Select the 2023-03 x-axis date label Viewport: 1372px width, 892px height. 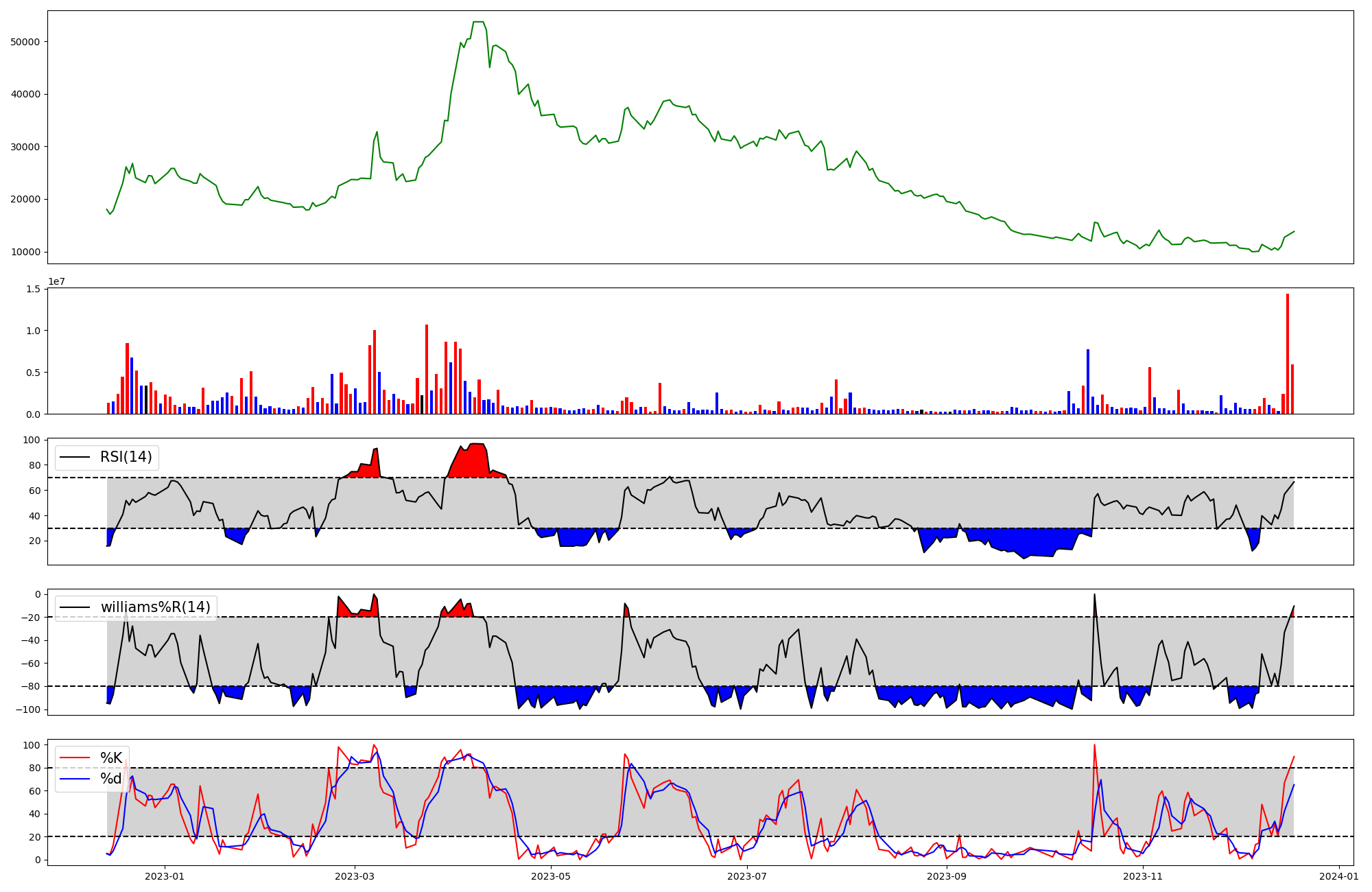[355, 876]
